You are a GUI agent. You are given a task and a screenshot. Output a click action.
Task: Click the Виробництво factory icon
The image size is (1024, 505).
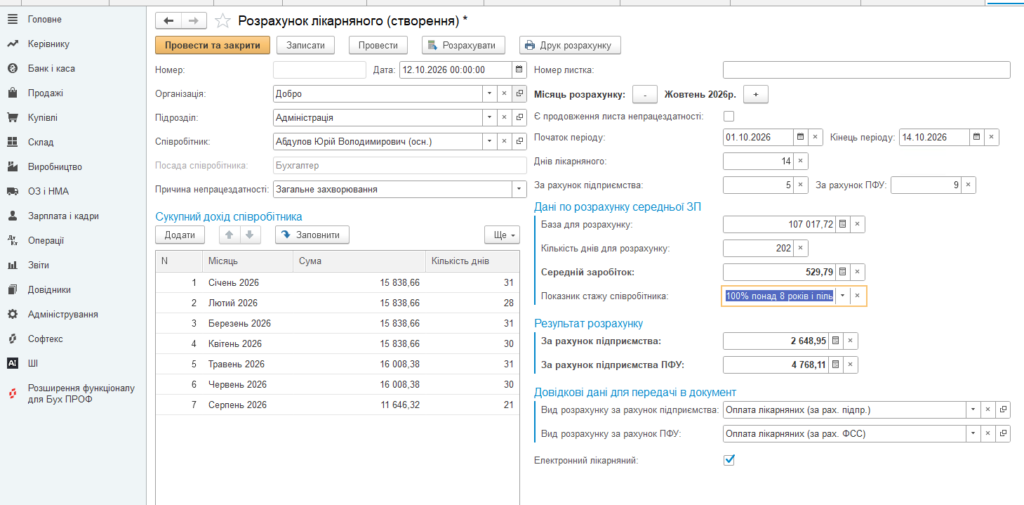click(x=12, y=167)
